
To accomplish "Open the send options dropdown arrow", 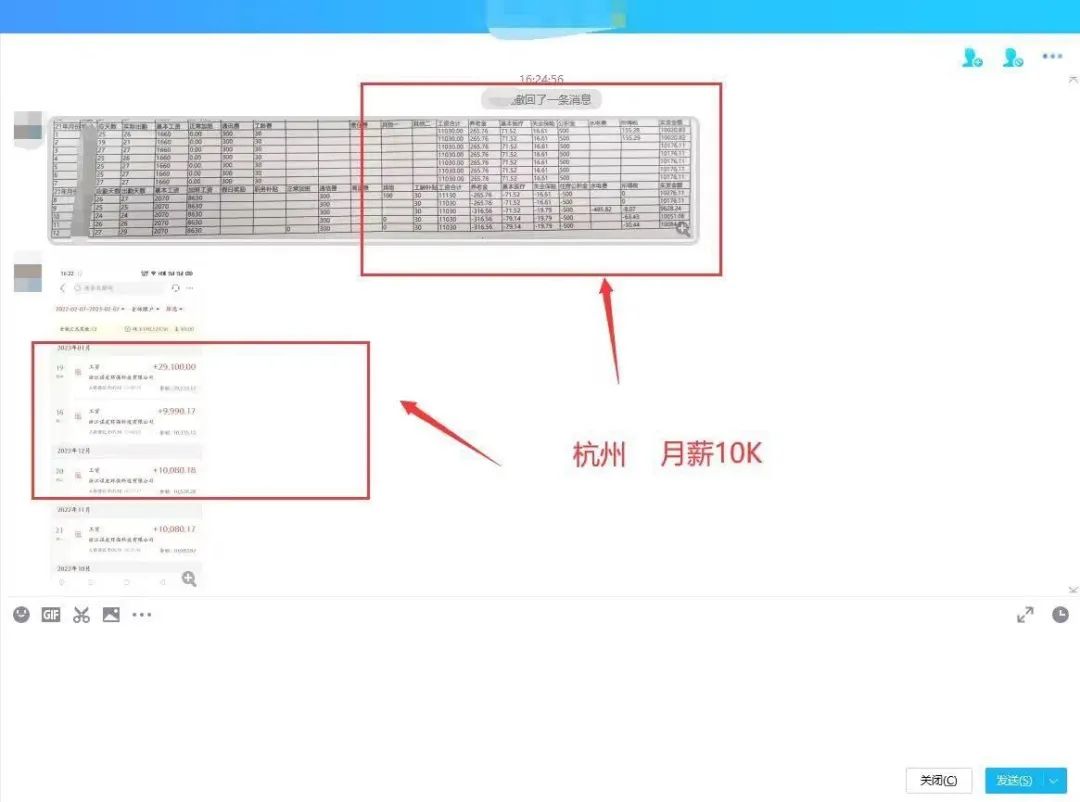I will click(x=1055, y=780).
